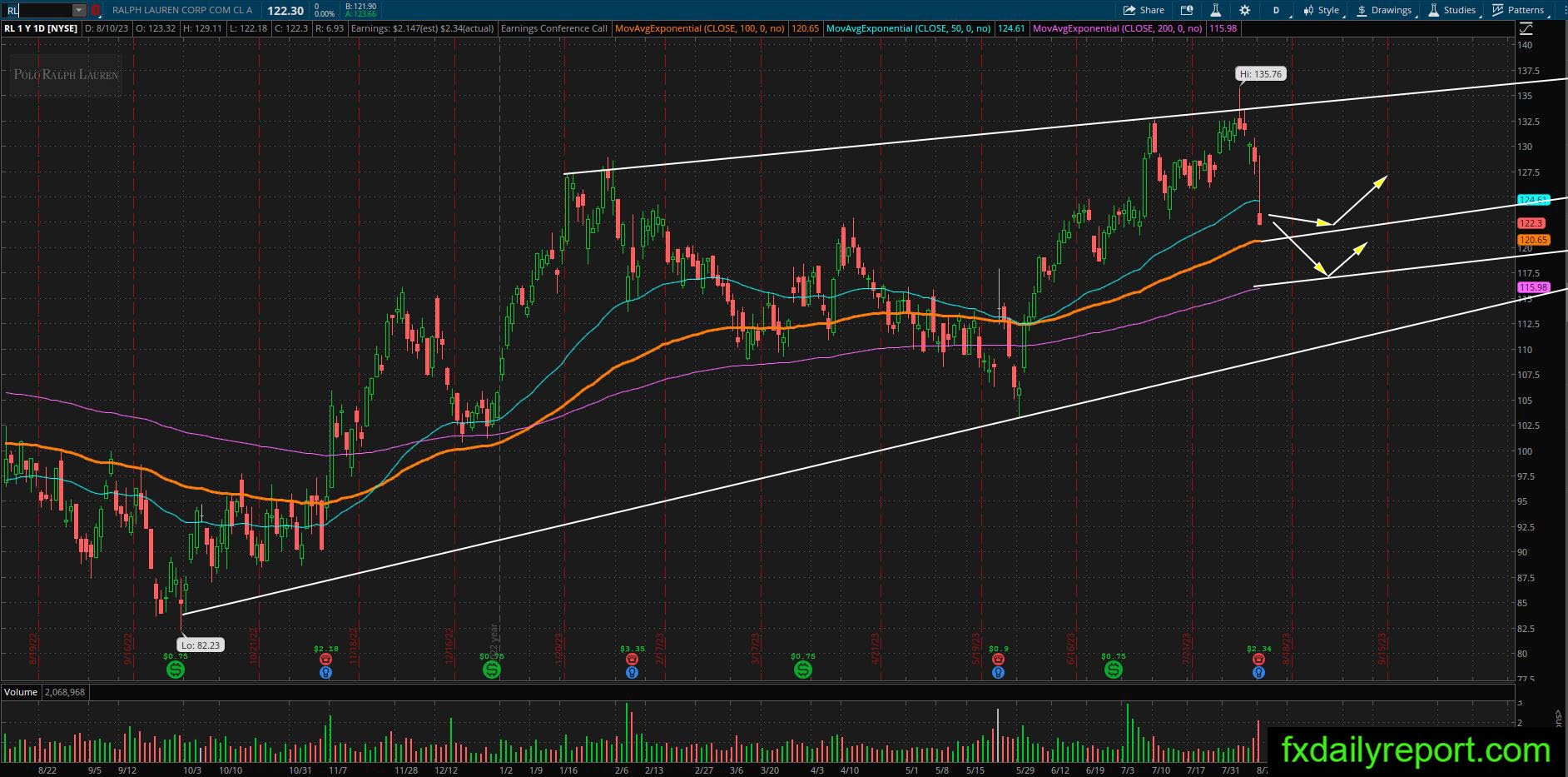Click the Hi: 135.76 price bubble
This screenshot has width=1568, height=777.
pyautogui.click(x=1260, y=74)
